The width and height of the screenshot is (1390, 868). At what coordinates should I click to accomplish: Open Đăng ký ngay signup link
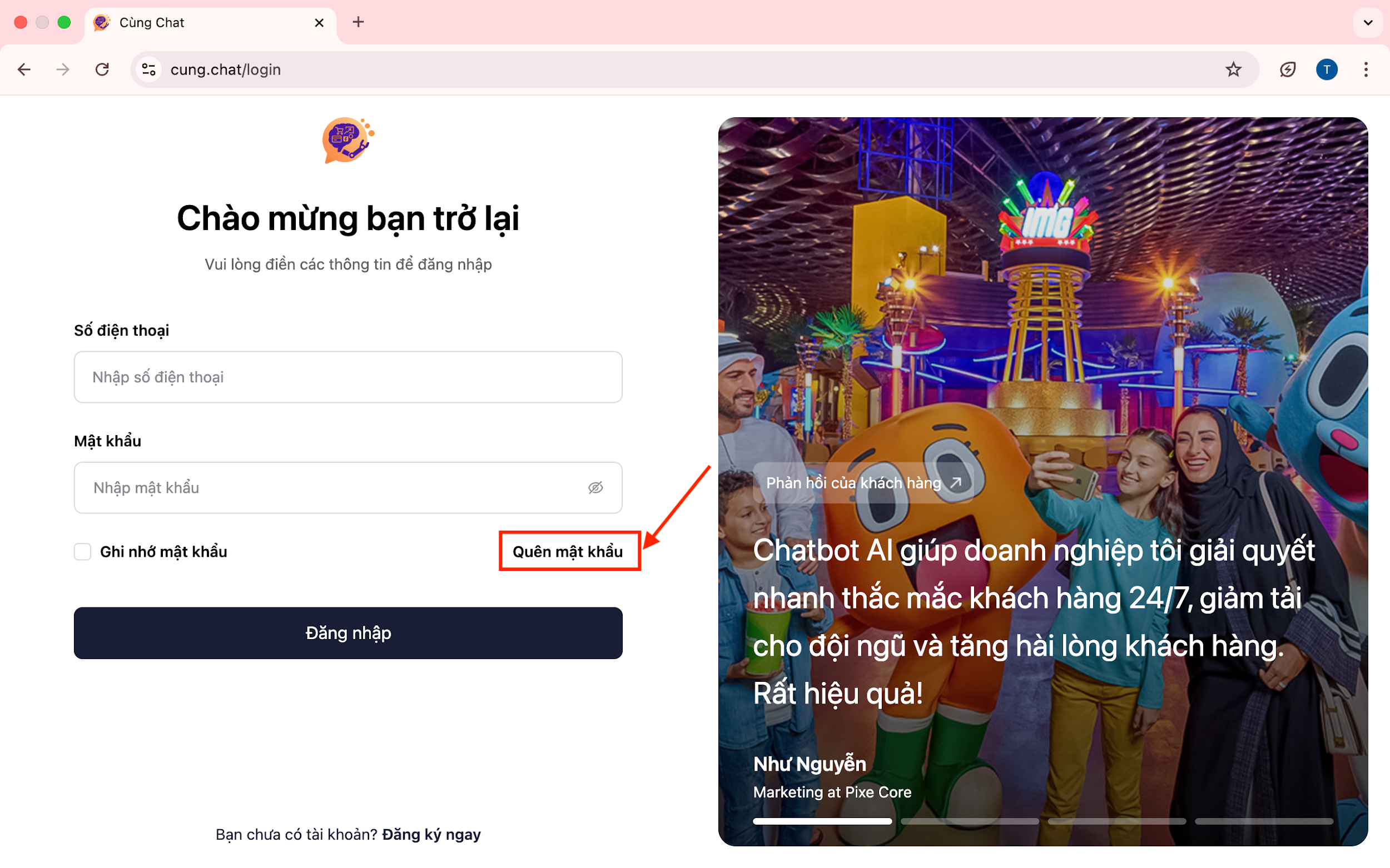[431, 834]
